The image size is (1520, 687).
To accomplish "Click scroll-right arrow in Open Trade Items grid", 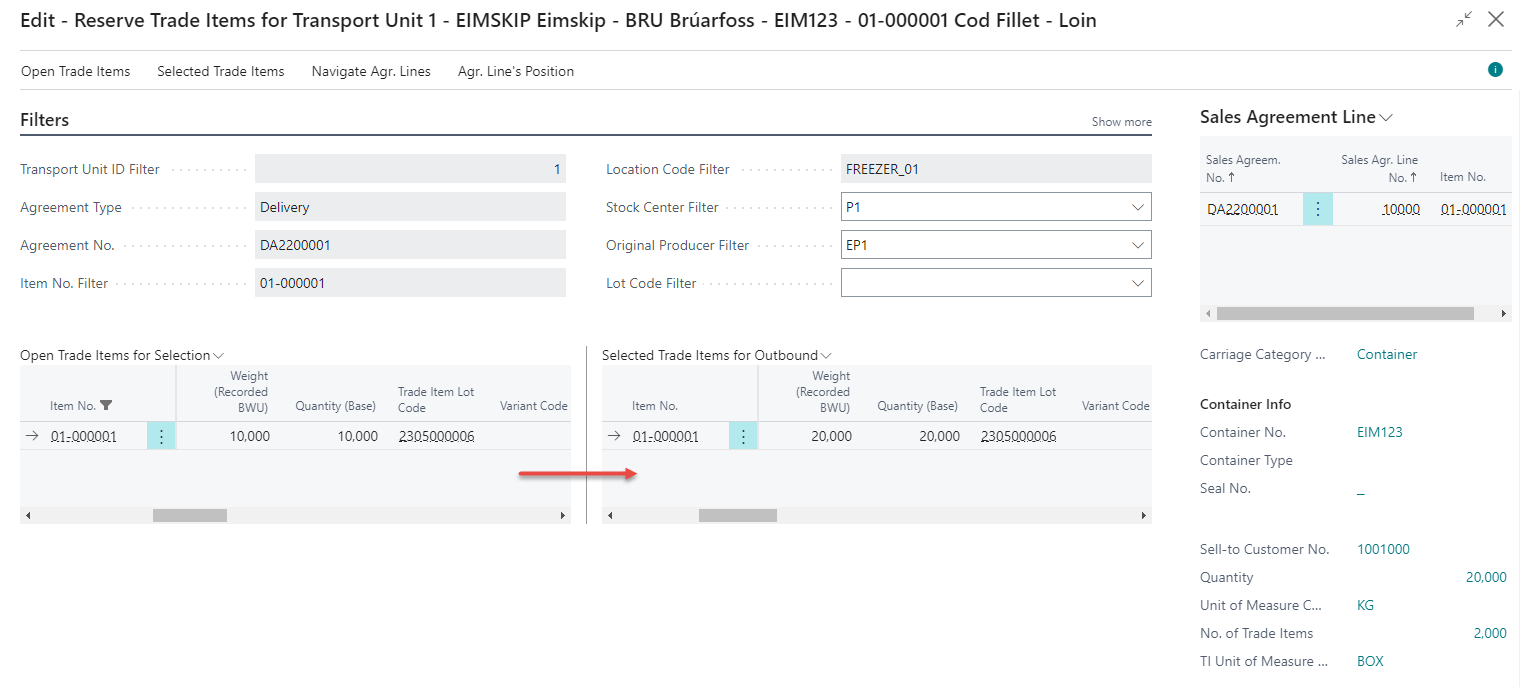I will [562, 516].
